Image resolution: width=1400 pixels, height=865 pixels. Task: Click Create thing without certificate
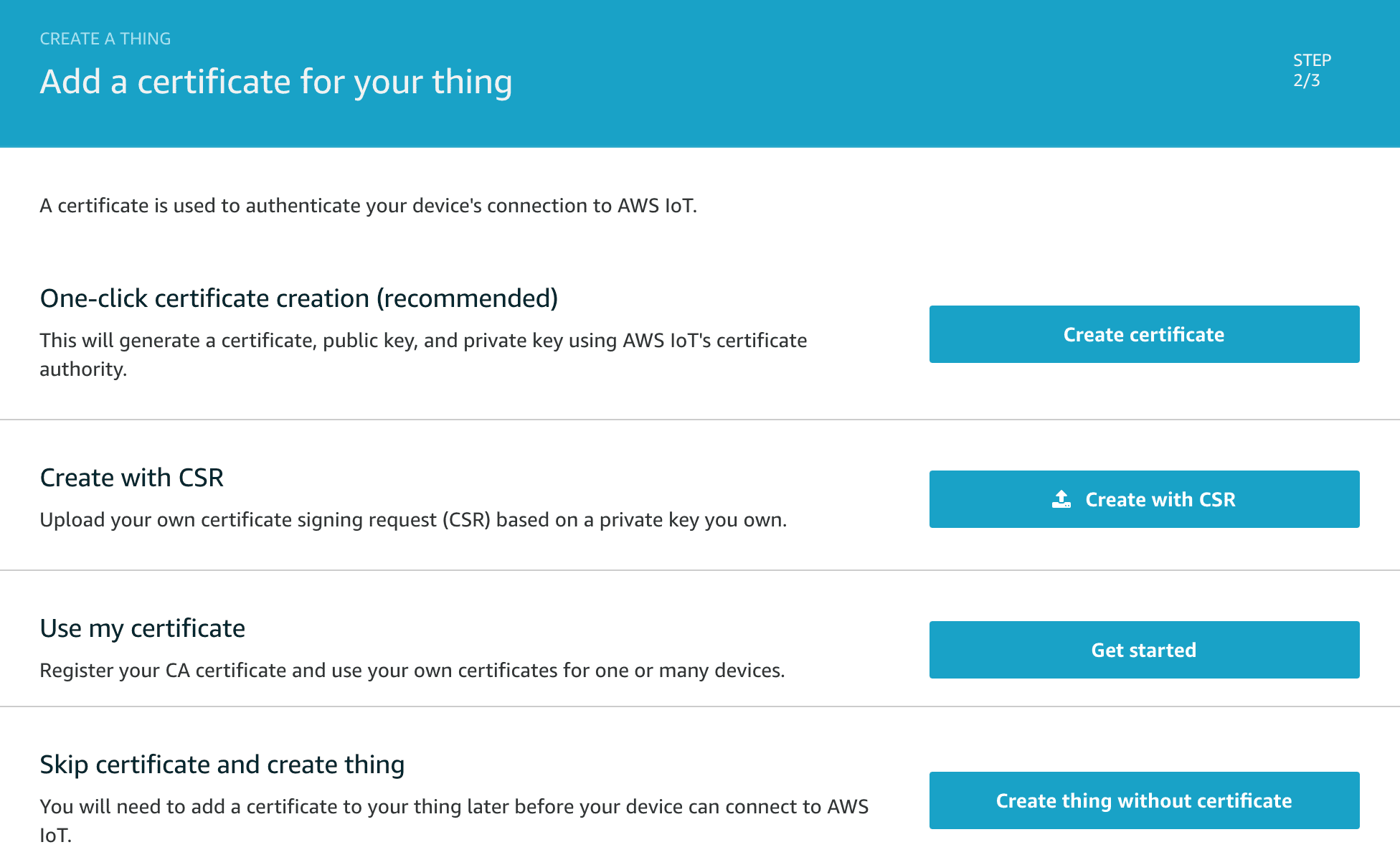pyautogui.click(x=1143, y=800)
